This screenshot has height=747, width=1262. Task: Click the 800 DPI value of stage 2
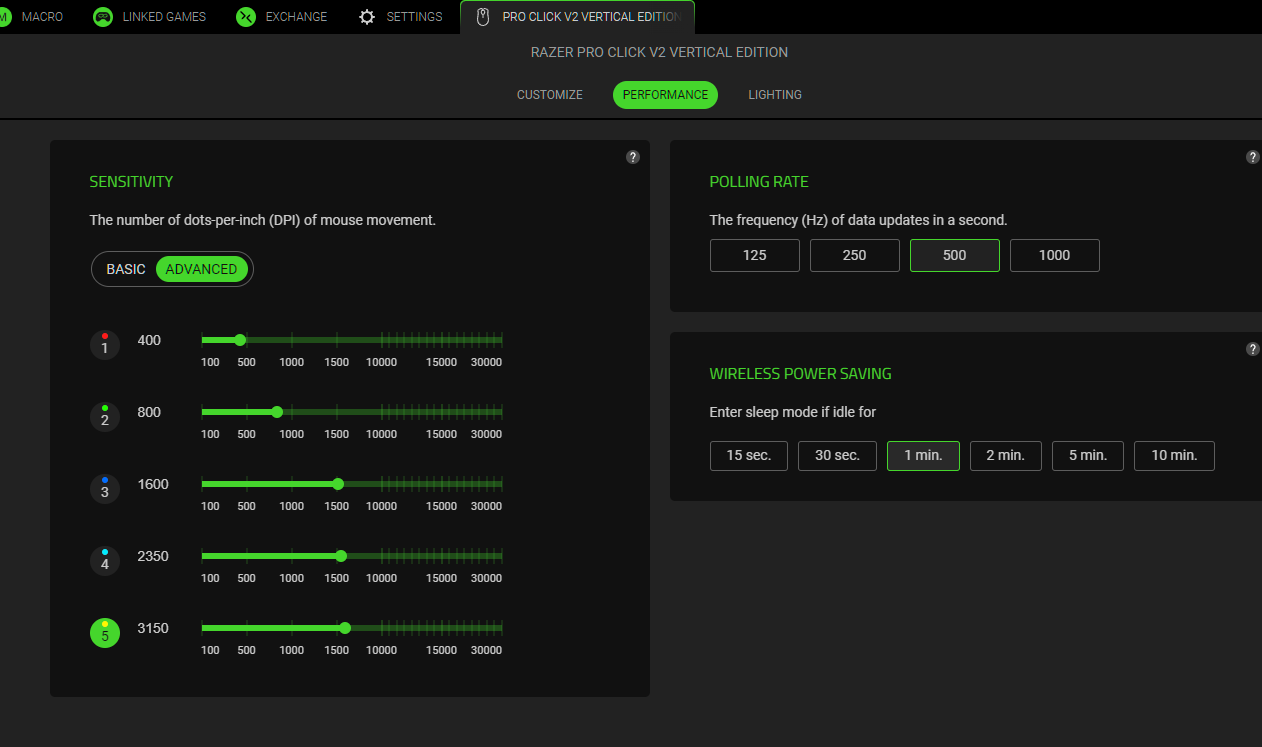149,412
